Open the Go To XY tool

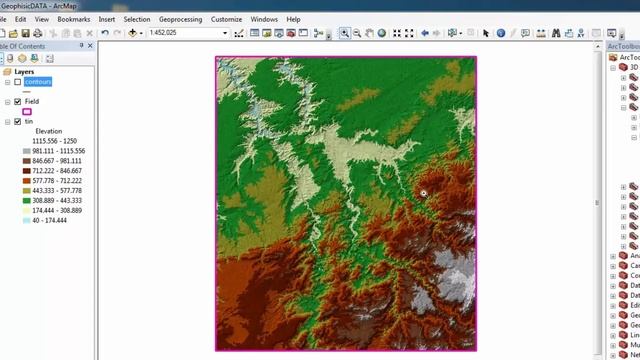[x=581, y=33]
